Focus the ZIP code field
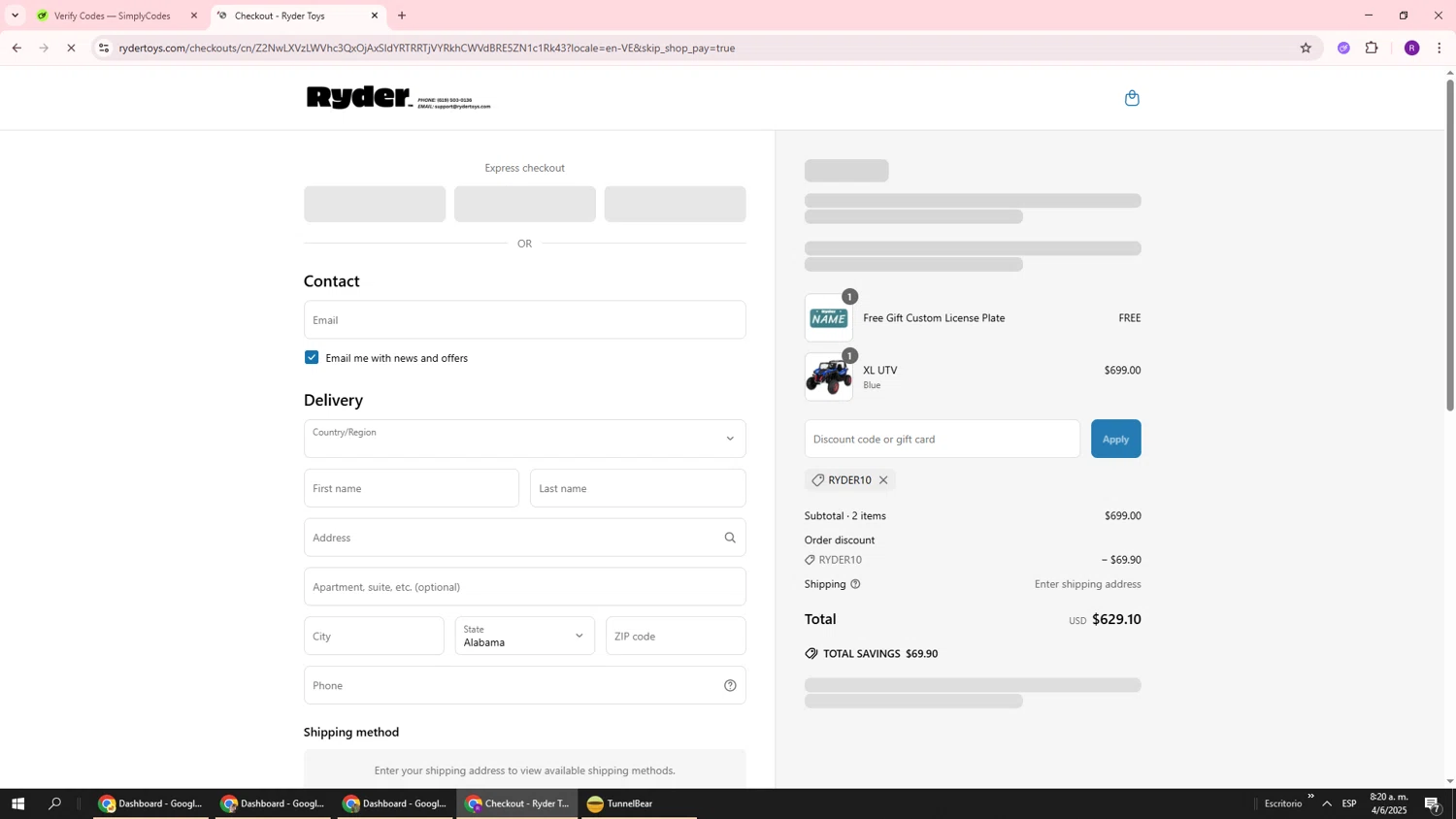1456x819 pixels. (x=676, y=636)
